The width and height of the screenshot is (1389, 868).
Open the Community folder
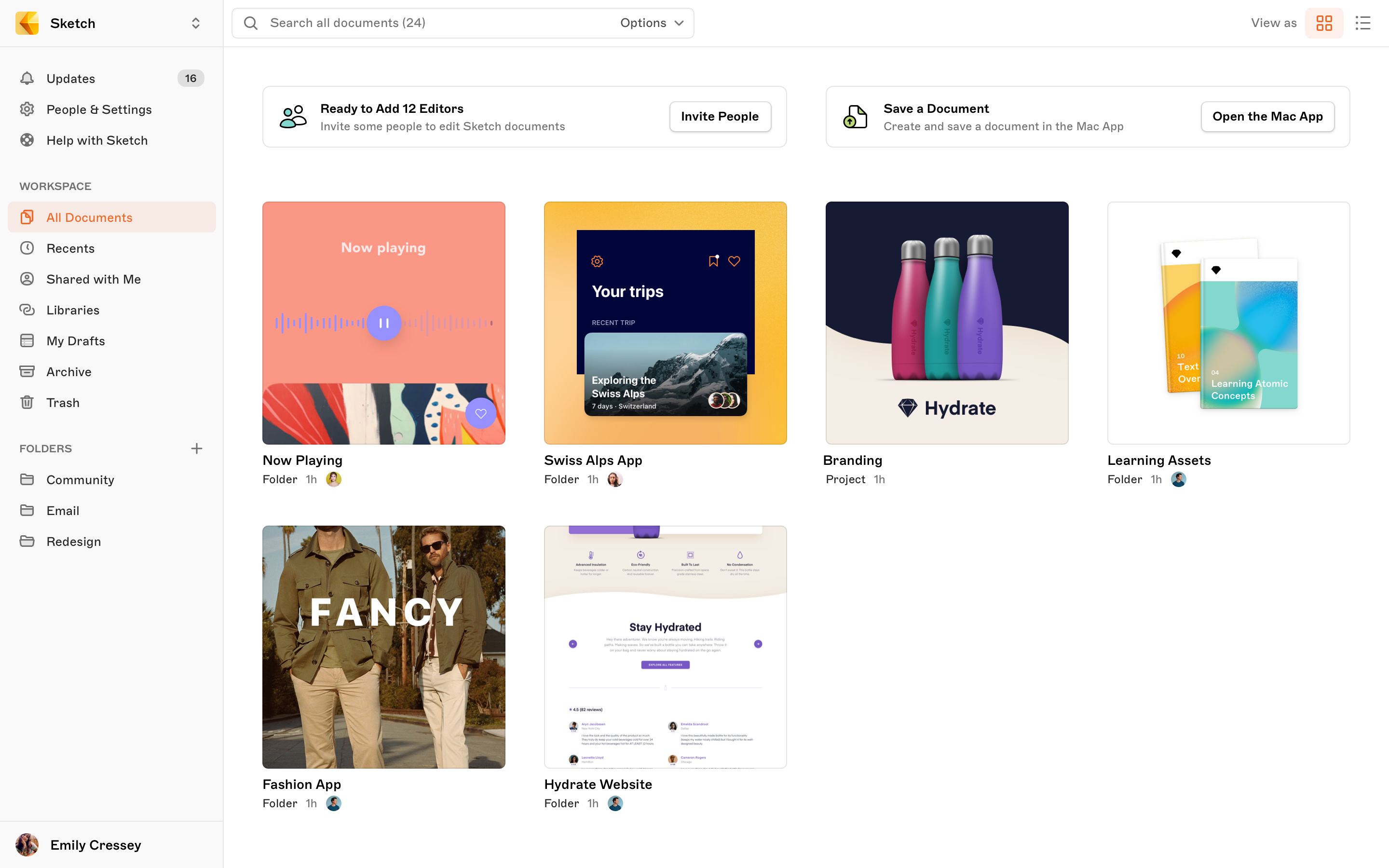81,479
